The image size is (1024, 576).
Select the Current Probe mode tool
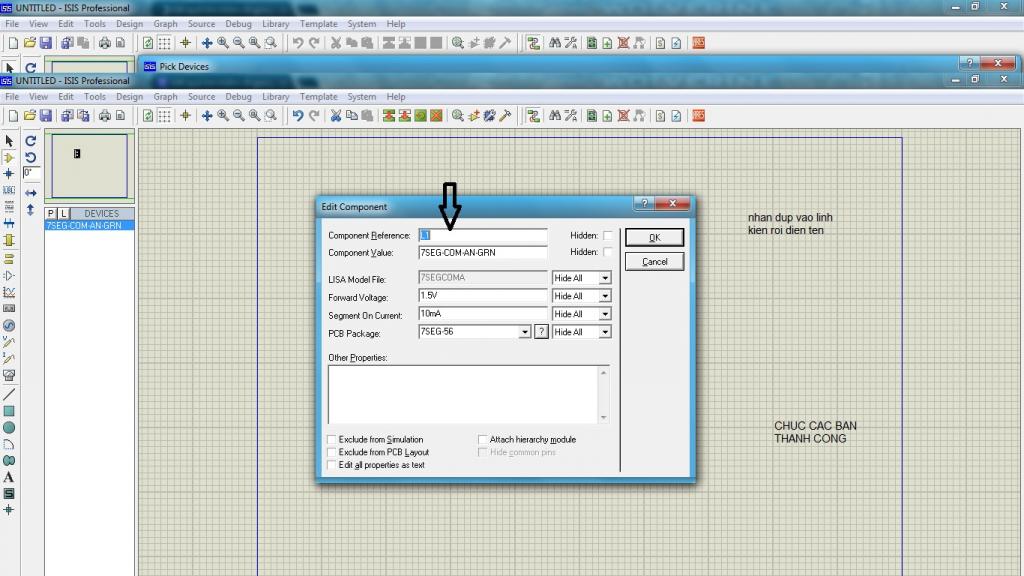pyautogui.click(x=8, y=359)
